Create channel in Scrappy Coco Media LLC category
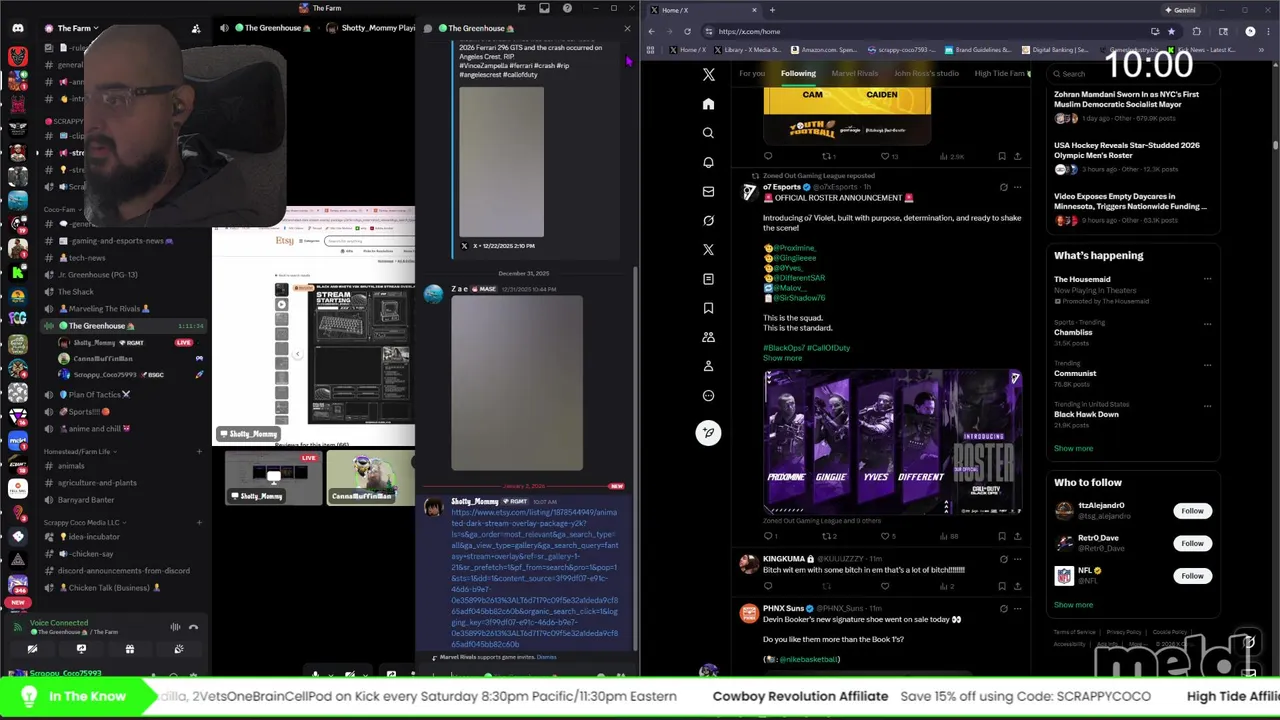 coord(199,522)
